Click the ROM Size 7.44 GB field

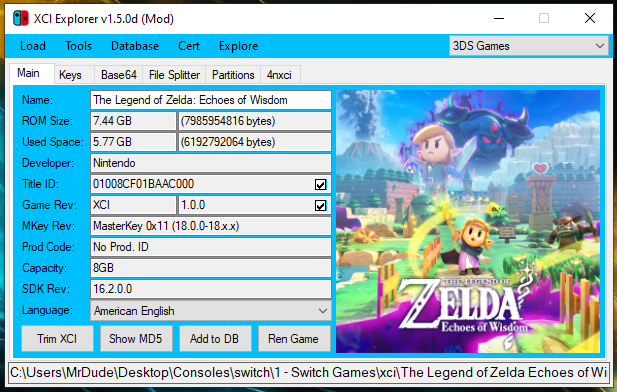[x=133, y=121]
